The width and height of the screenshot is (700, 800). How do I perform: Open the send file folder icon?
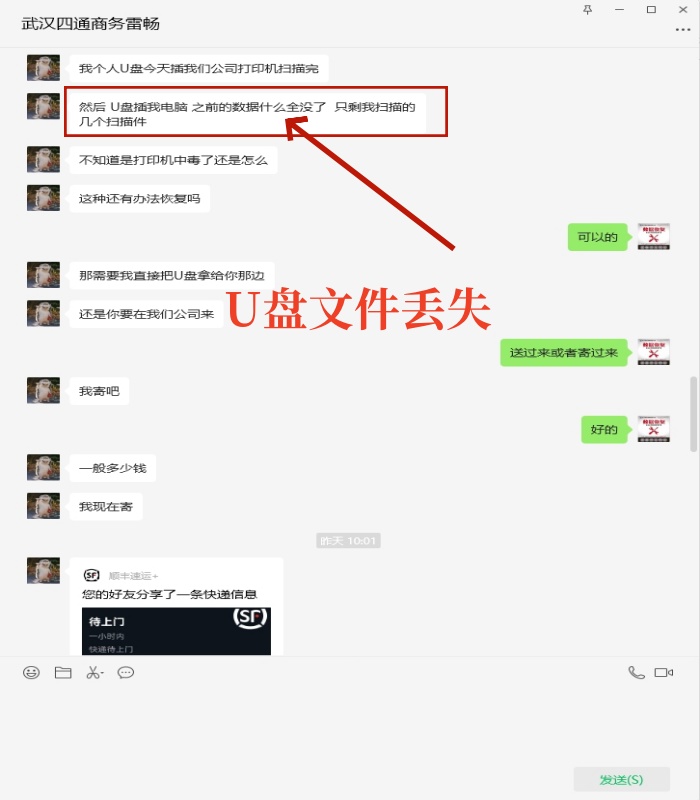coord(63,672)
